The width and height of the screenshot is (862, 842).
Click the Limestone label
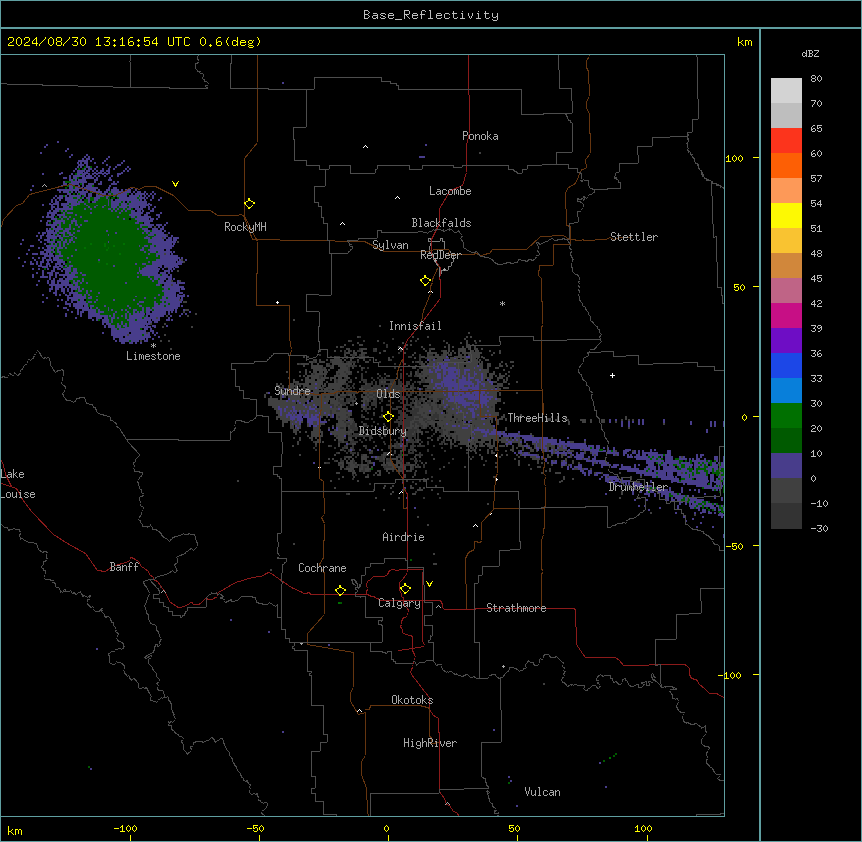click(153, 356)
